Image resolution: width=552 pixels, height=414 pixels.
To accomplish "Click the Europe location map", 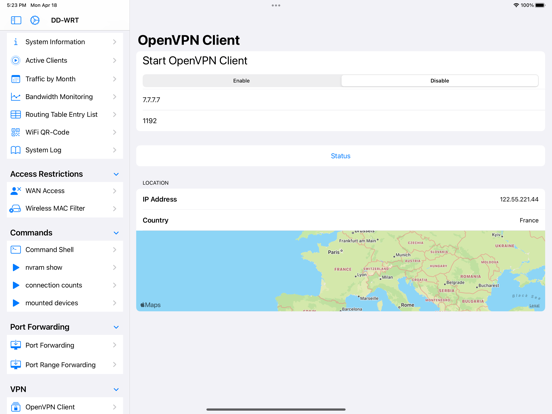I will pos(340,271).
